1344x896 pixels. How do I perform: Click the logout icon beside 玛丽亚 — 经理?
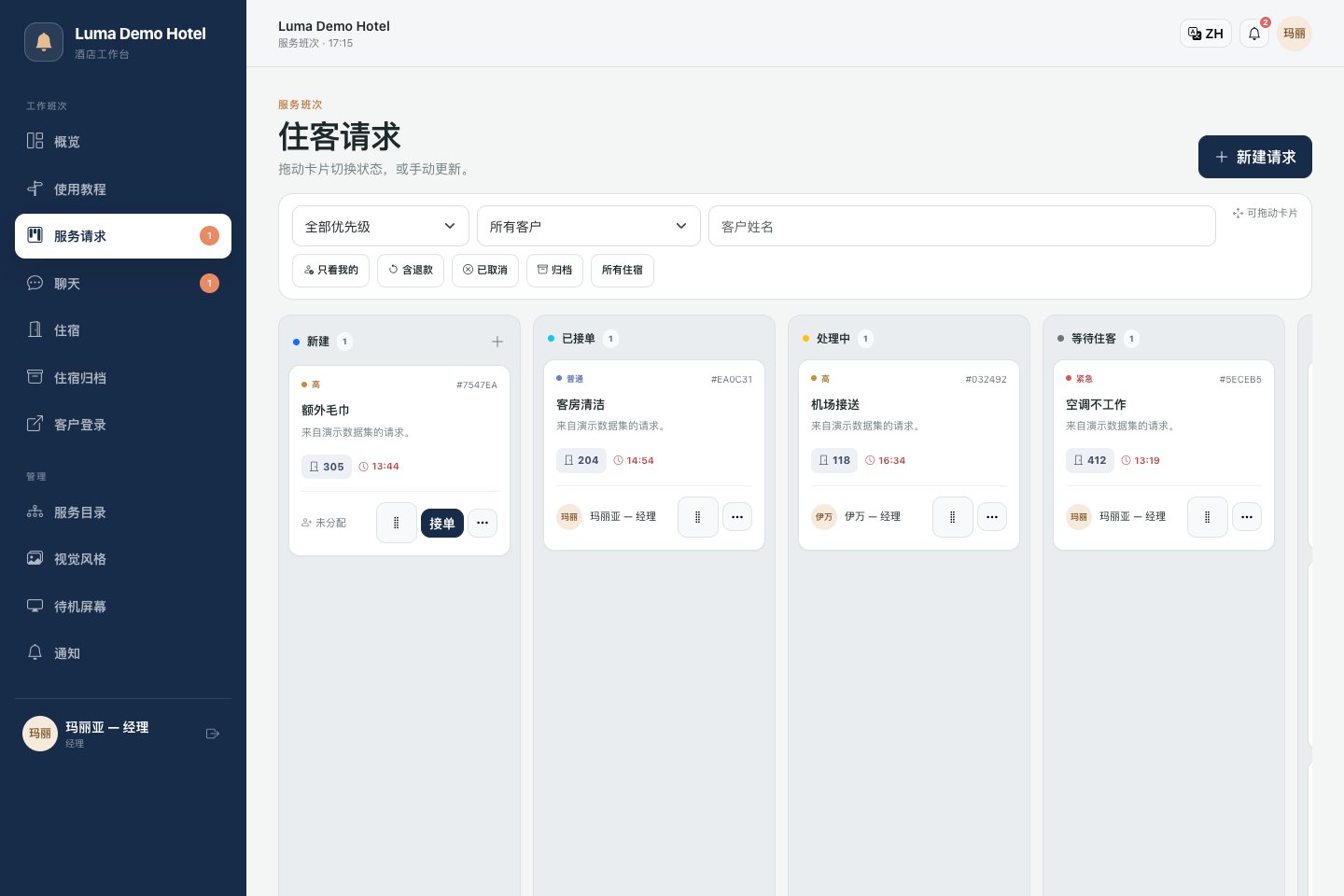tap(213, 734)
